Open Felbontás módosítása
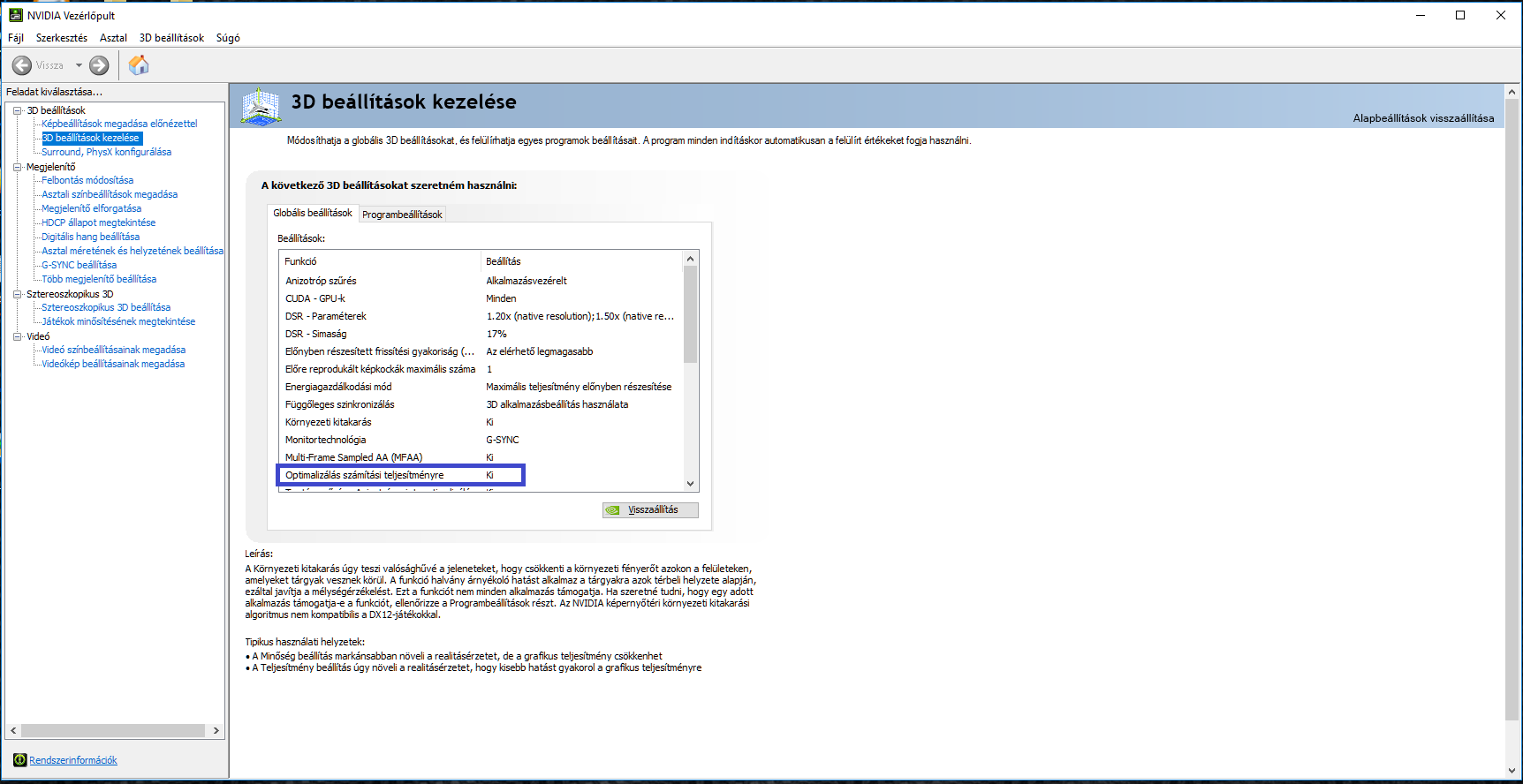Image resolution: width=1523 pixels, height=784 pixels. 87,180
